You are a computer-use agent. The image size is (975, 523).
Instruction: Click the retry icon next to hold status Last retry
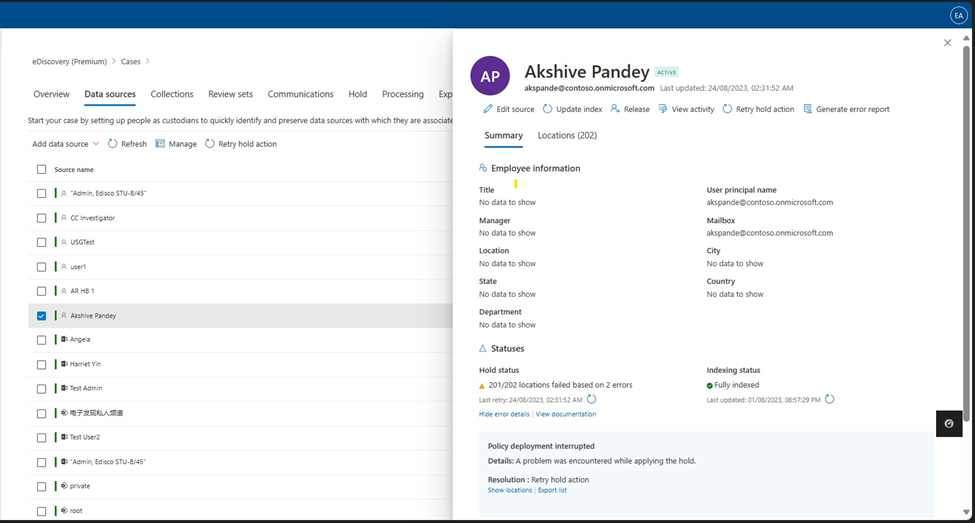pos(591,399)
